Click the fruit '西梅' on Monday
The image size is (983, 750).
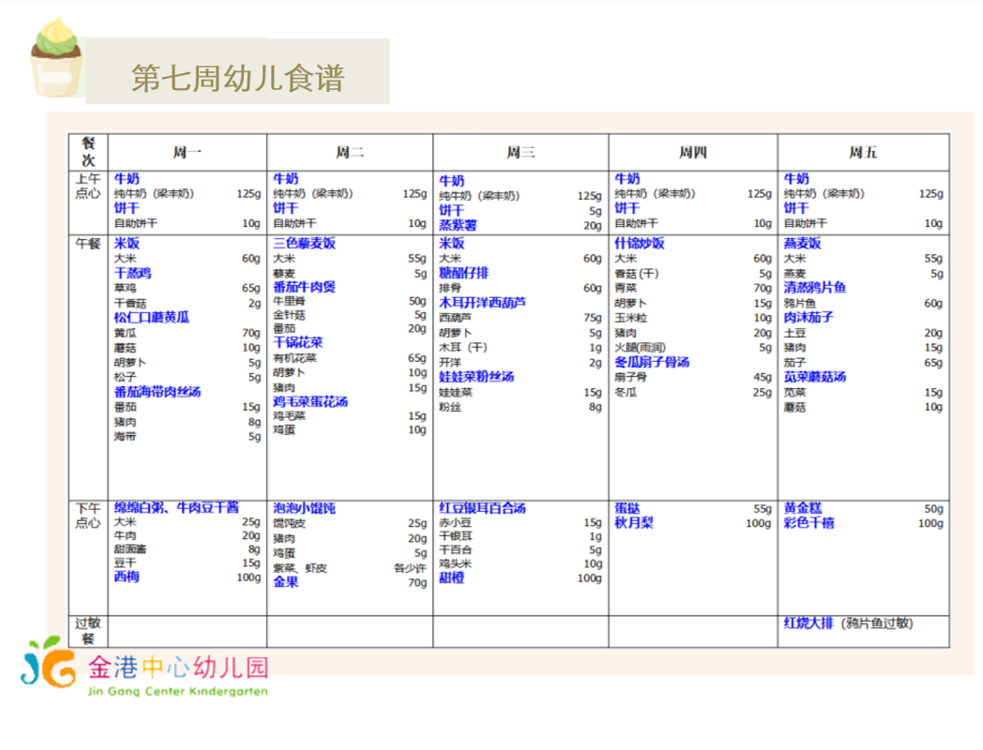(x=126, y=576)
